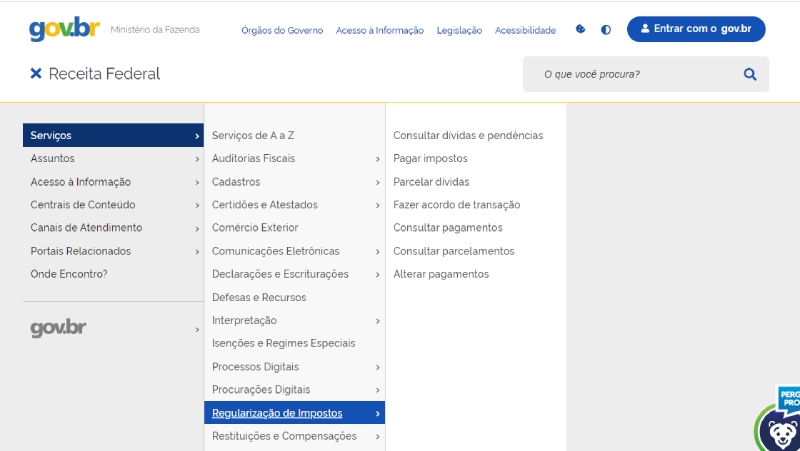800x451 pixels.
Task: Open 'Consultar pagamentos' link
Action: 448,228
